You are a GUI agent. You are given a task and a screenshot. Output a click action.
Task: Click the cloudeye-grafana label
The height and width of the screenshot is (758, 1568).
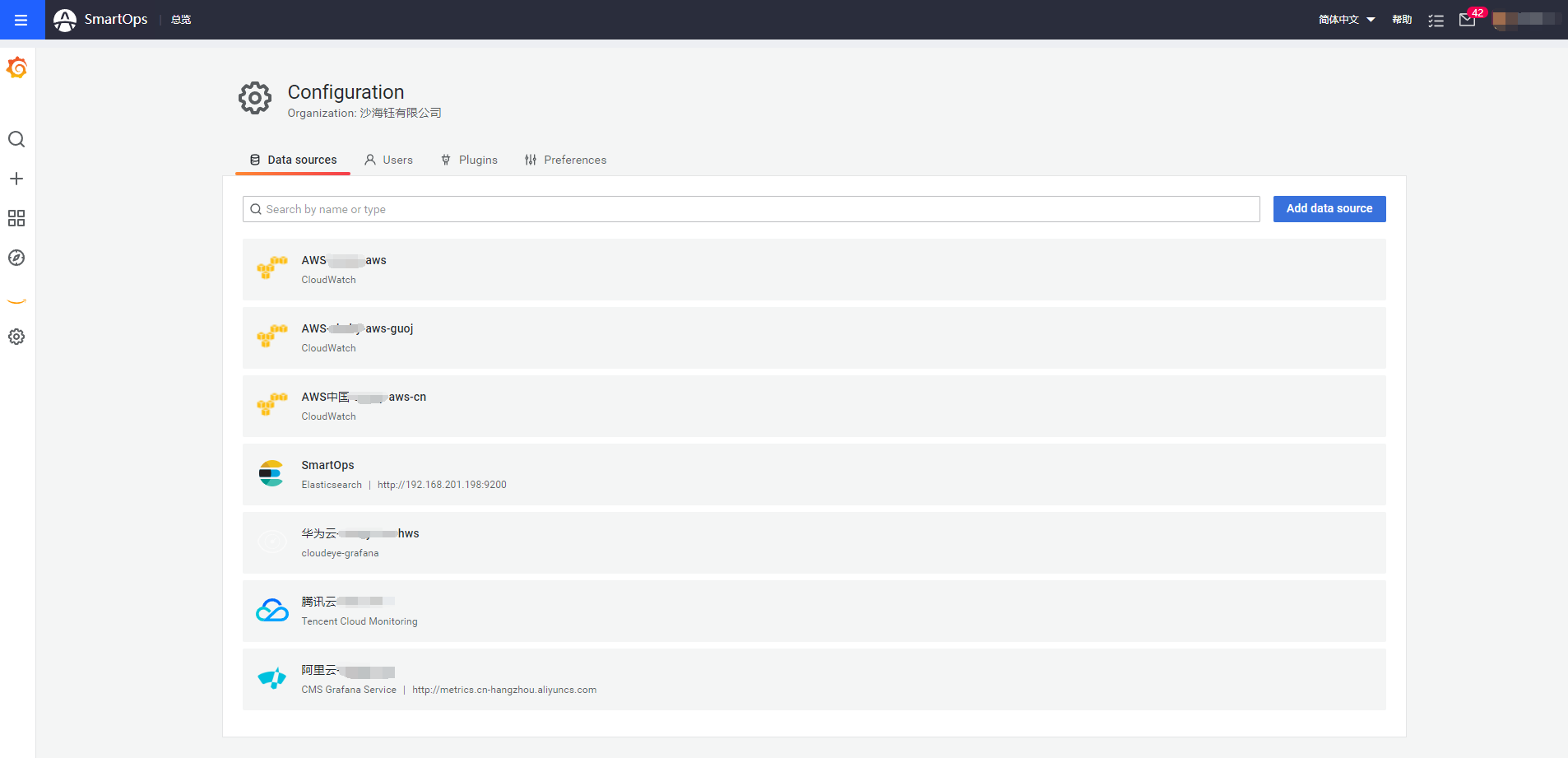(x=340, y=553)
